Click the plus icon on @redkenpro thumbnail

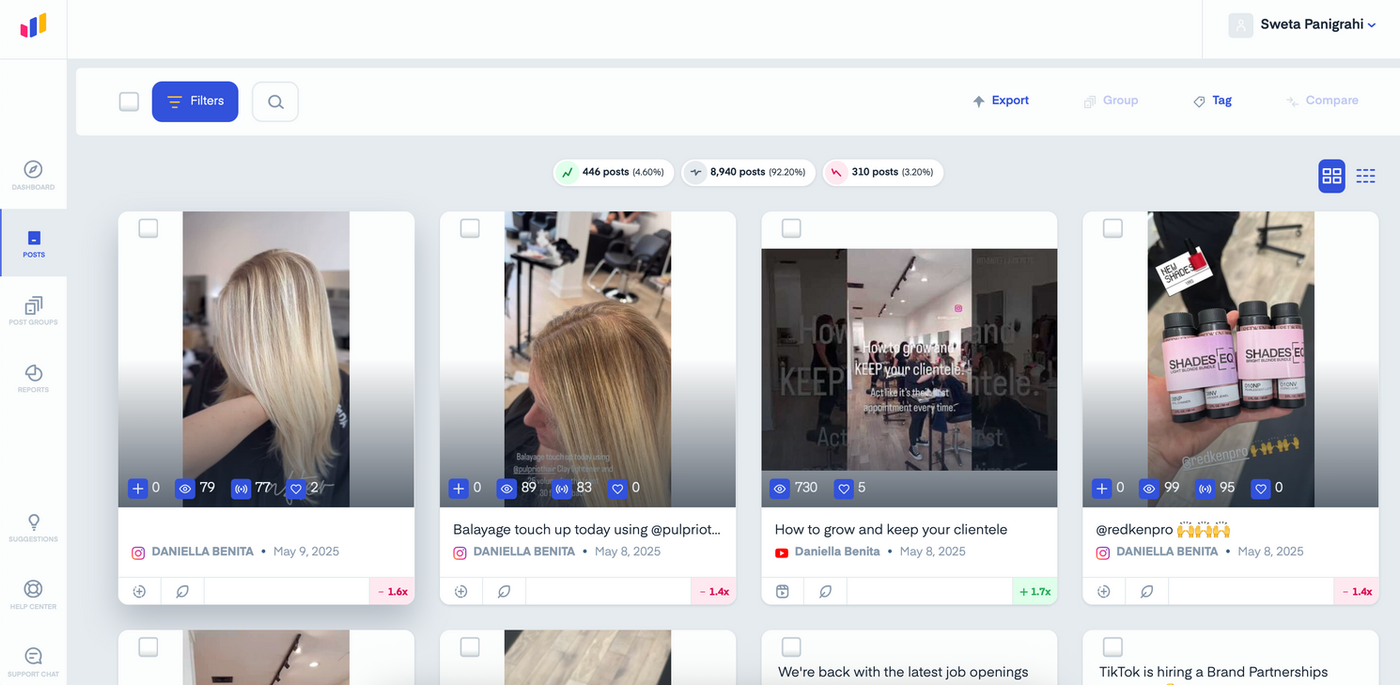[1102, 488]
